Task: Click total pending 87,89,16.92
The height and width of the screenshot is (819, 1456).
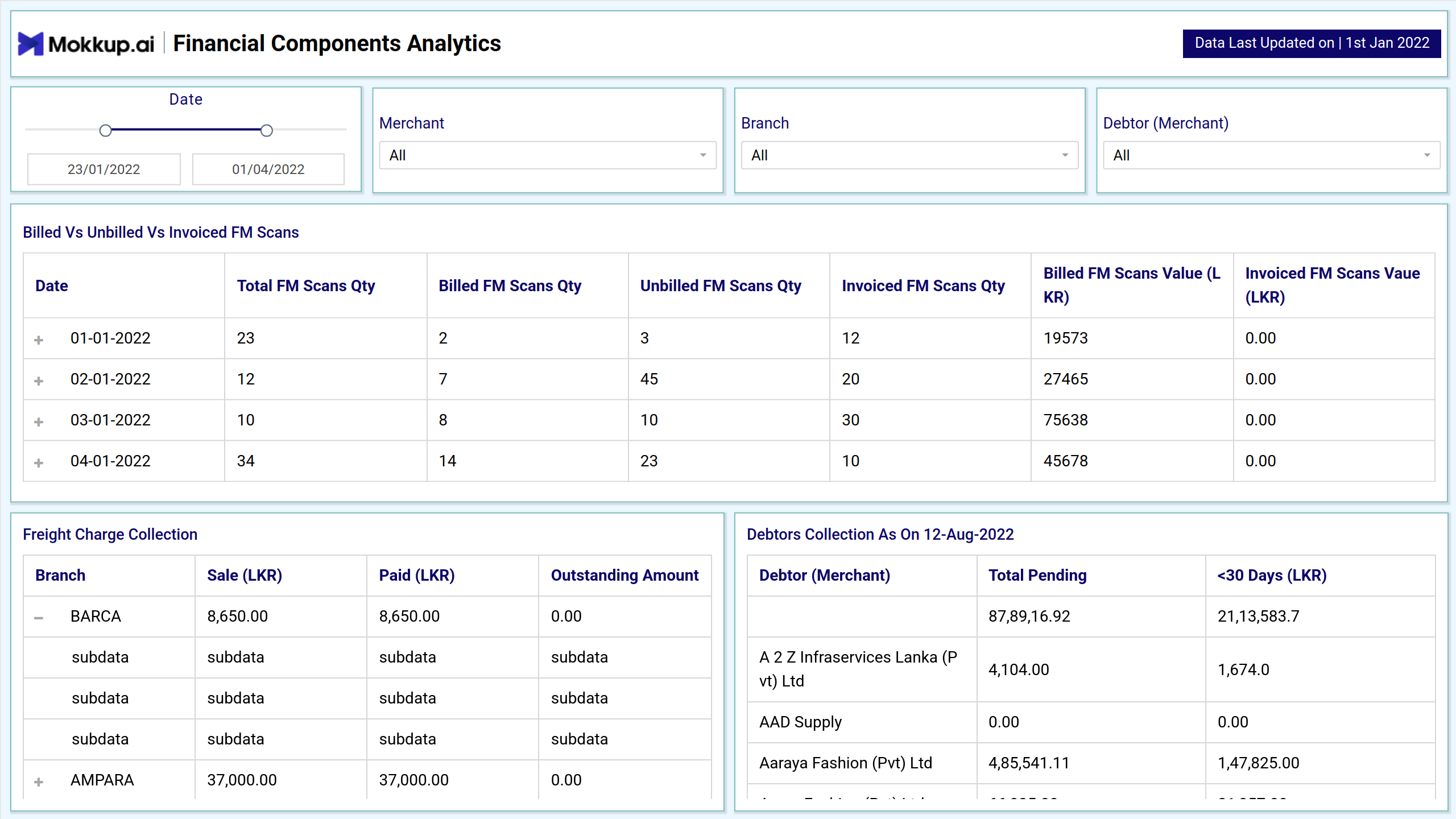Action: point(1029,616)
